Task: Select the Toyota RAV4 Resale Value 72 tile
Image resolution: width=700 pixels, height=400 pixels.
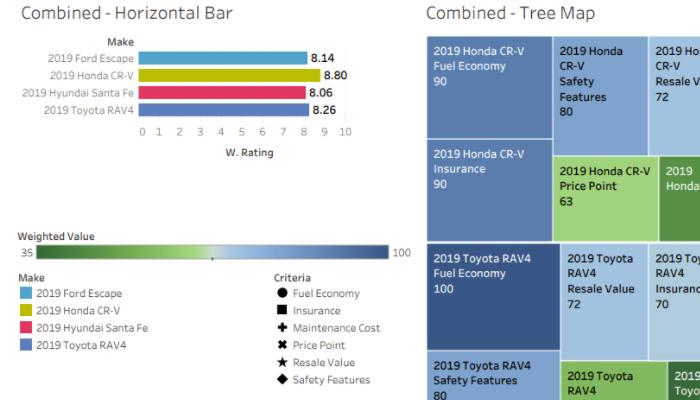Action: click(x=604, y=302)
